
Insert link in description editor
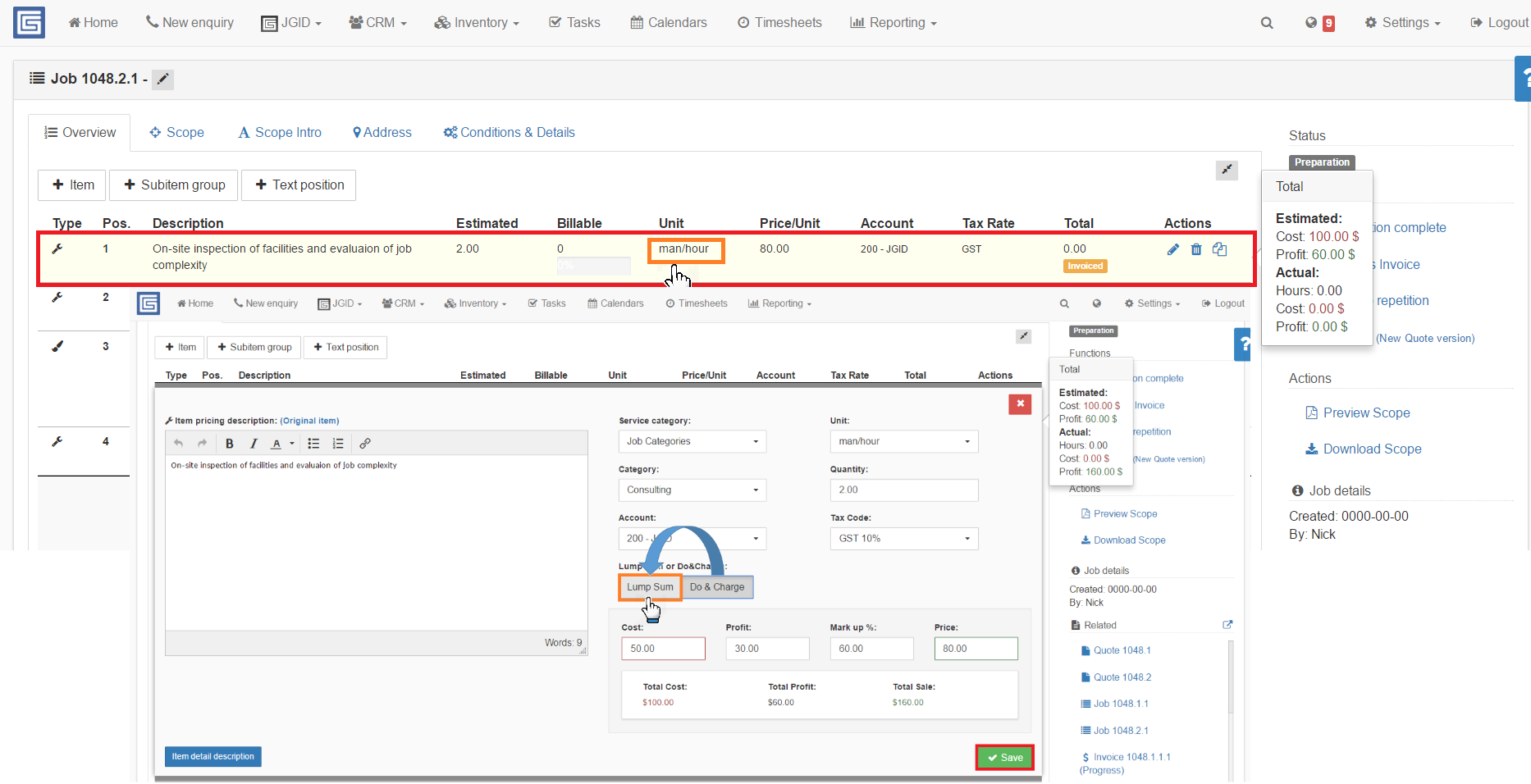(365, 444)
